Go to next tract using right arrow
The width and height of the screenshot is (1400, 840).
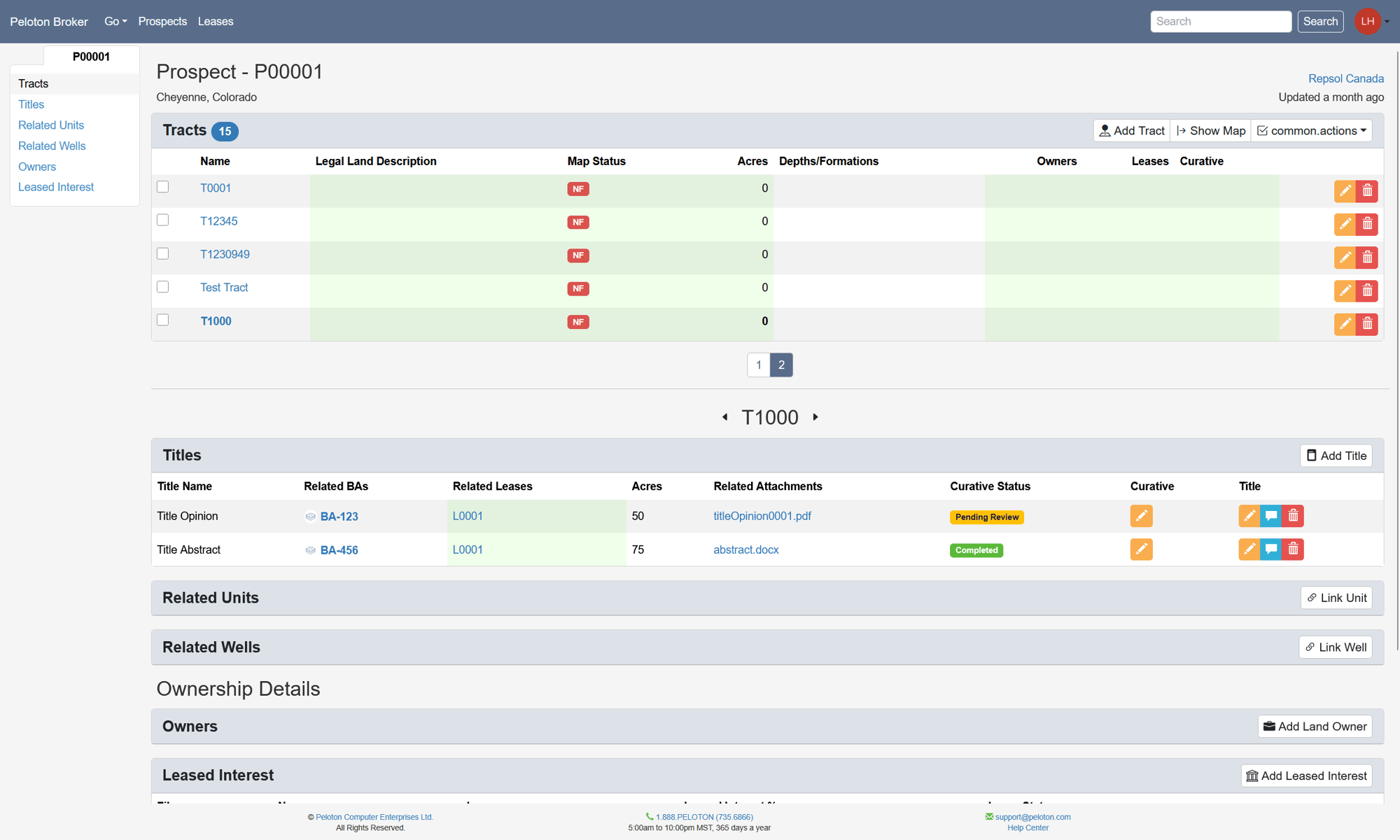(x=815, y=417)
